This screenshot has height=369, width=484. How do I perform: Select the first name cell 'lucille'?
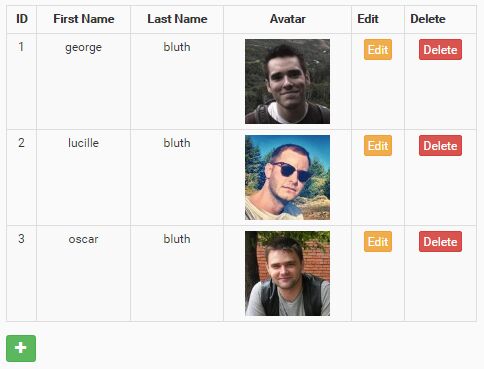coord(83,143)
